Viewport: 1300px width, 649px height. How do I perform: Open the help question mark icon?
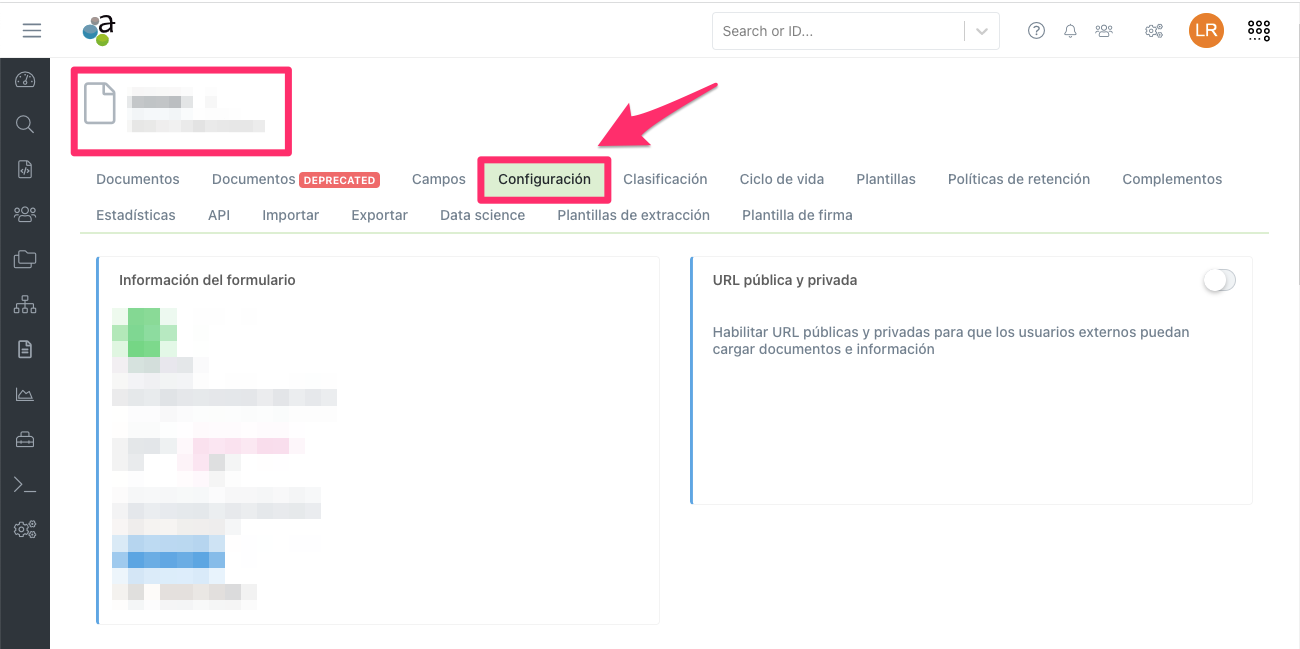point(1036,30)
